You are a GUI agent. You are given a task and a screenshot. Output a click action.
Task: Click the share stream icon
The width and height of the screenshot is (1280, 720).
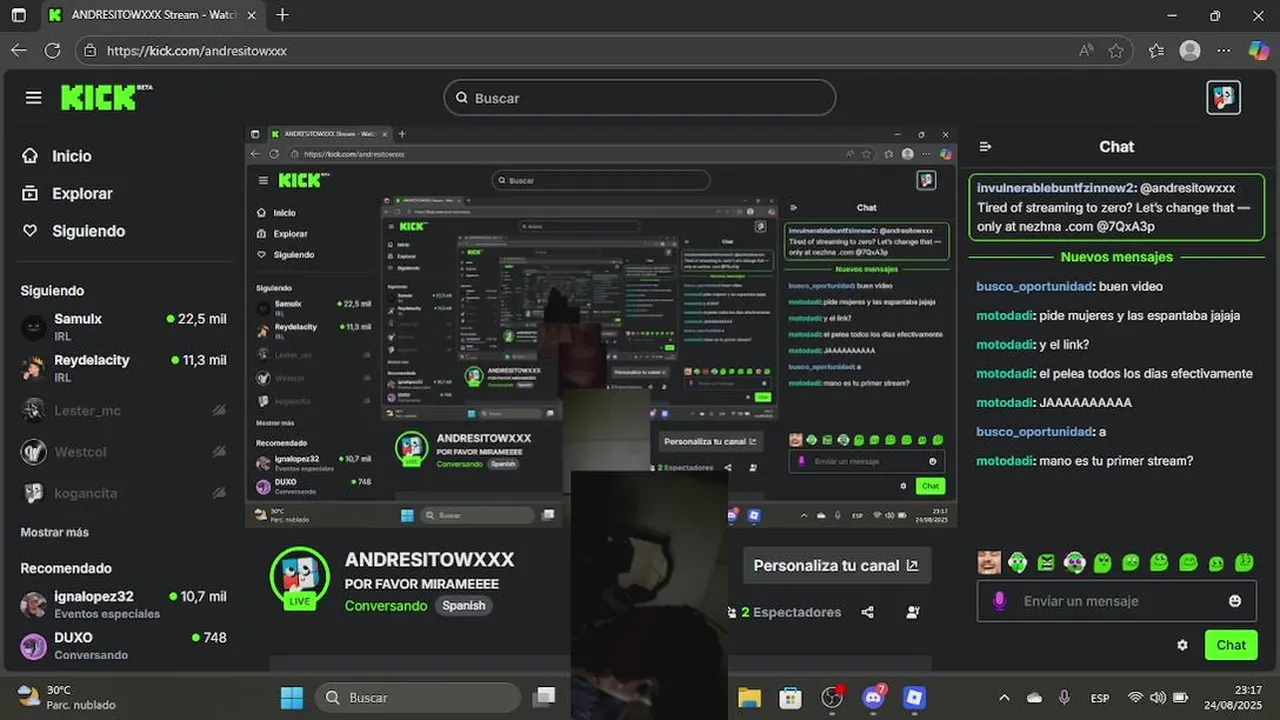pos(867,612)
